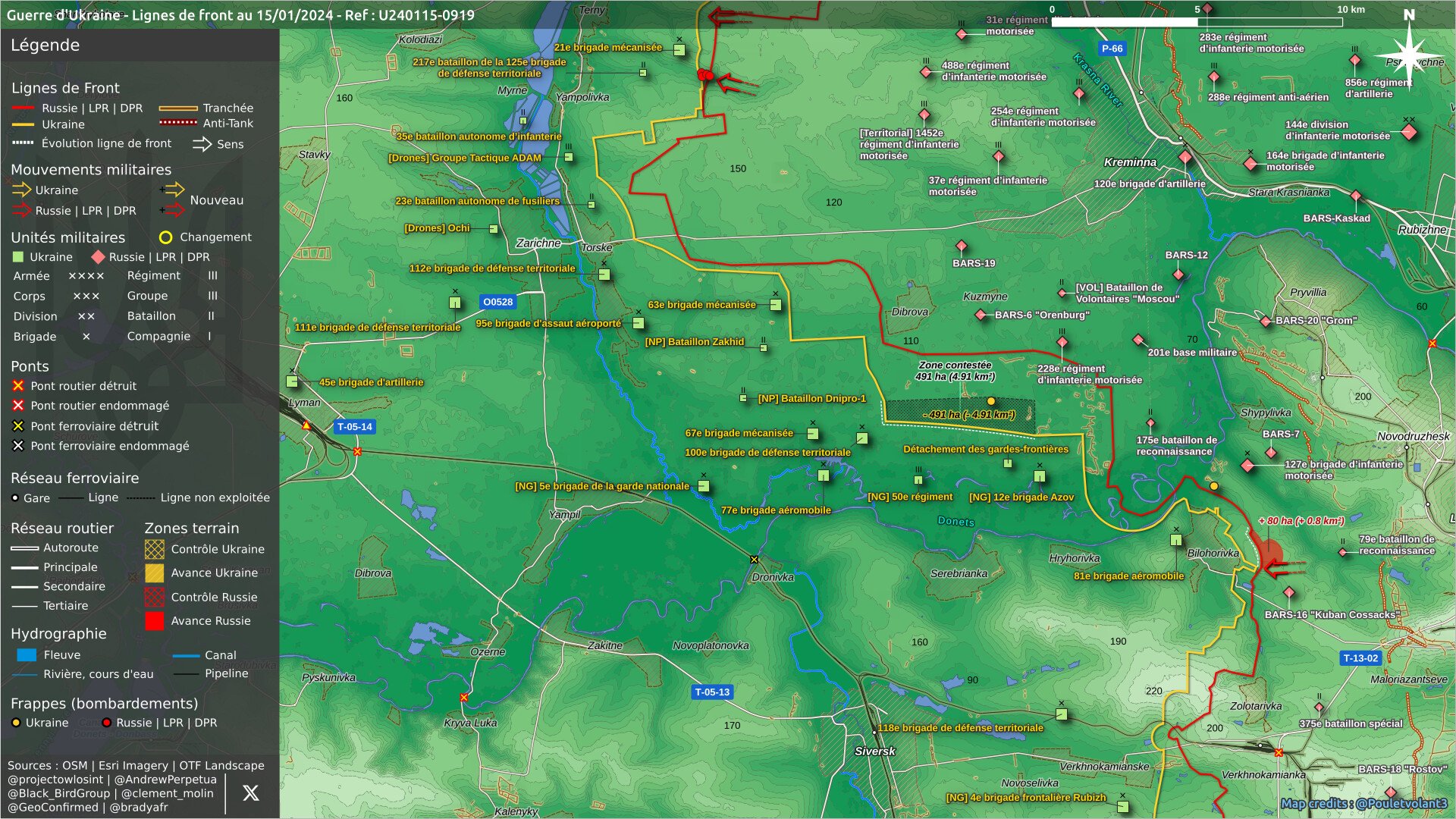Click the 118e brigade de défense territoriale marker
Image resolution: width=1456 pixels, height=819 pixels.
coord(1062,714)
